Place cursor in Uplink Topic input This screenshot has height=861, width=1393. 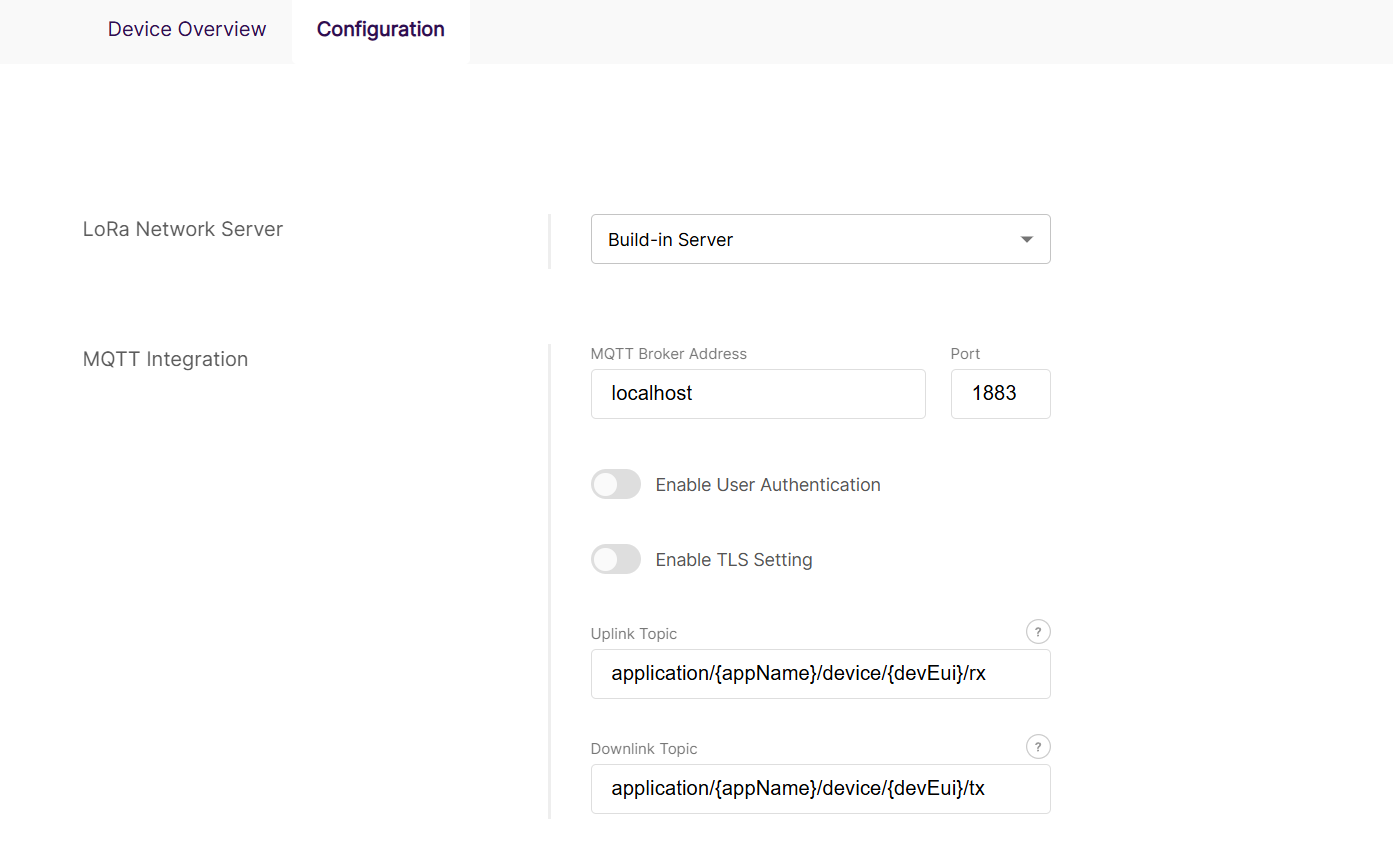point(819,674)
